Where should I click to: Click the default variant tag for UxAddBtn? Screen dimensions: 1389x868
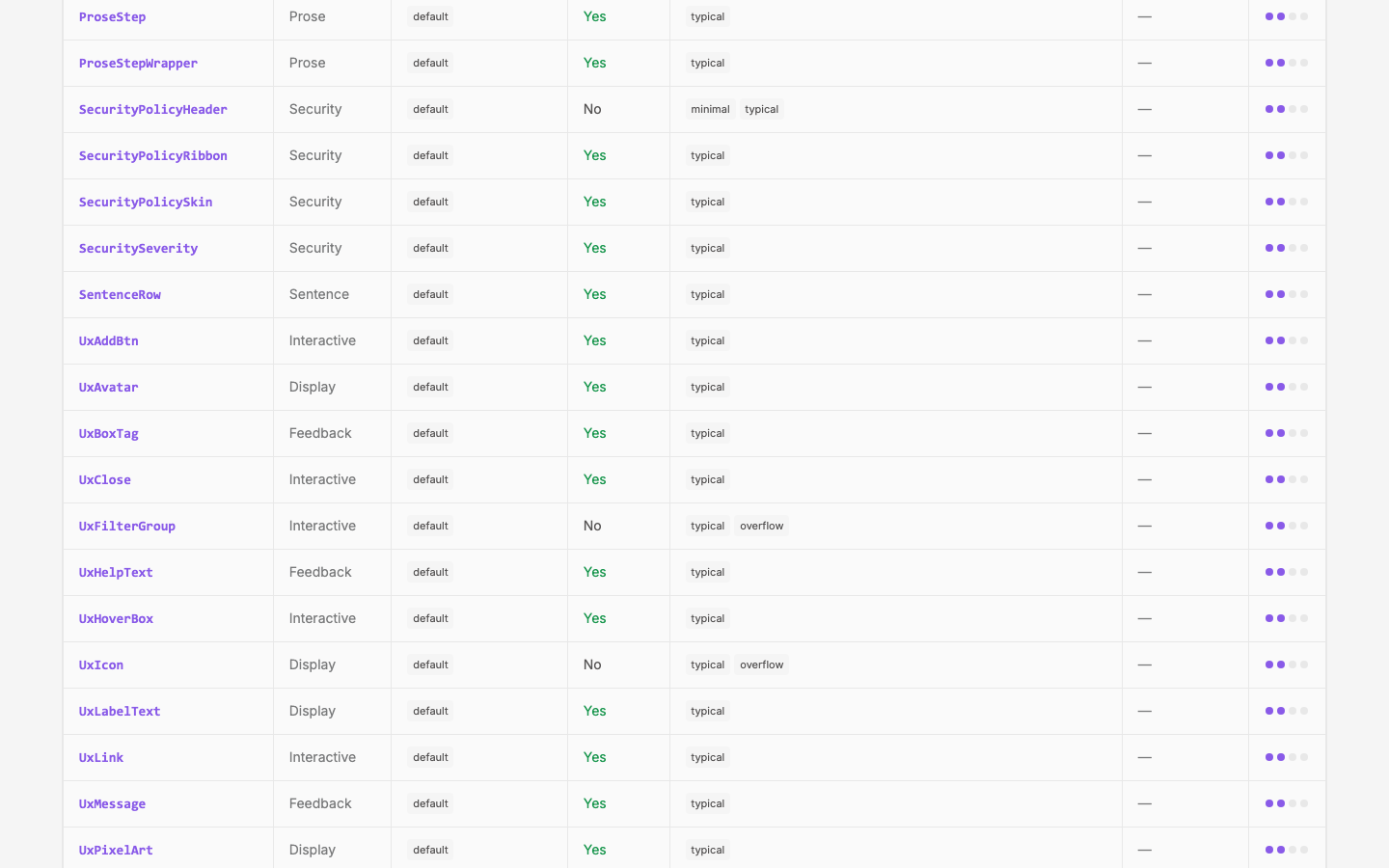(x=430, y=340)
